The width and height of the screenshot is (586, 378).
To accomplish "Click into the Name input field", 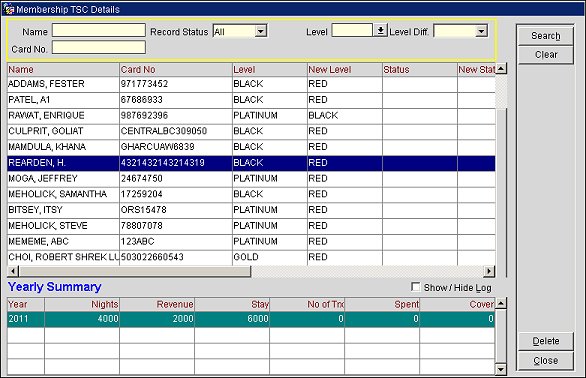I will pyautogui.click(x=99, y=30).
